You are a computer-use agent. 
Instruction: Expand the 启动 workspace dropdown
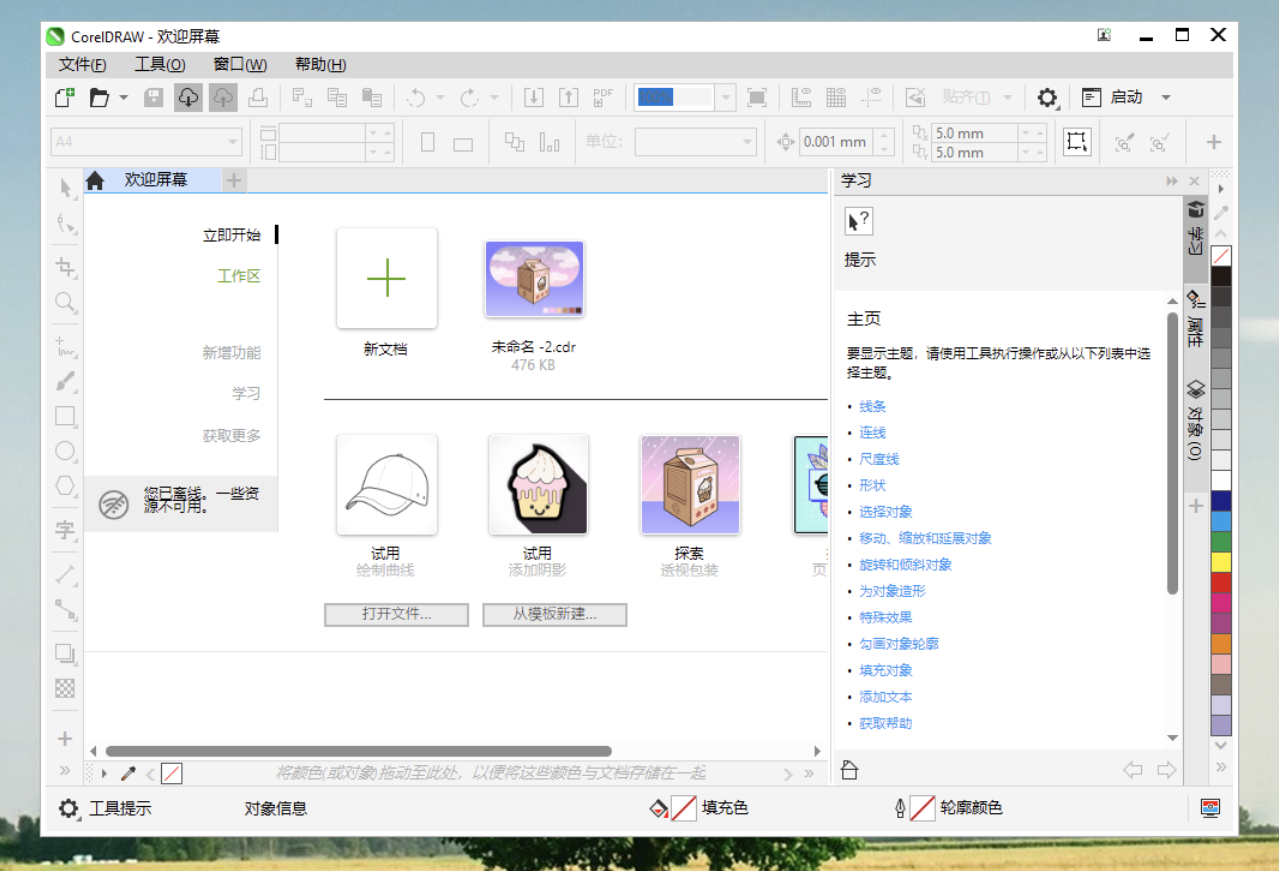click(1166, 97)
